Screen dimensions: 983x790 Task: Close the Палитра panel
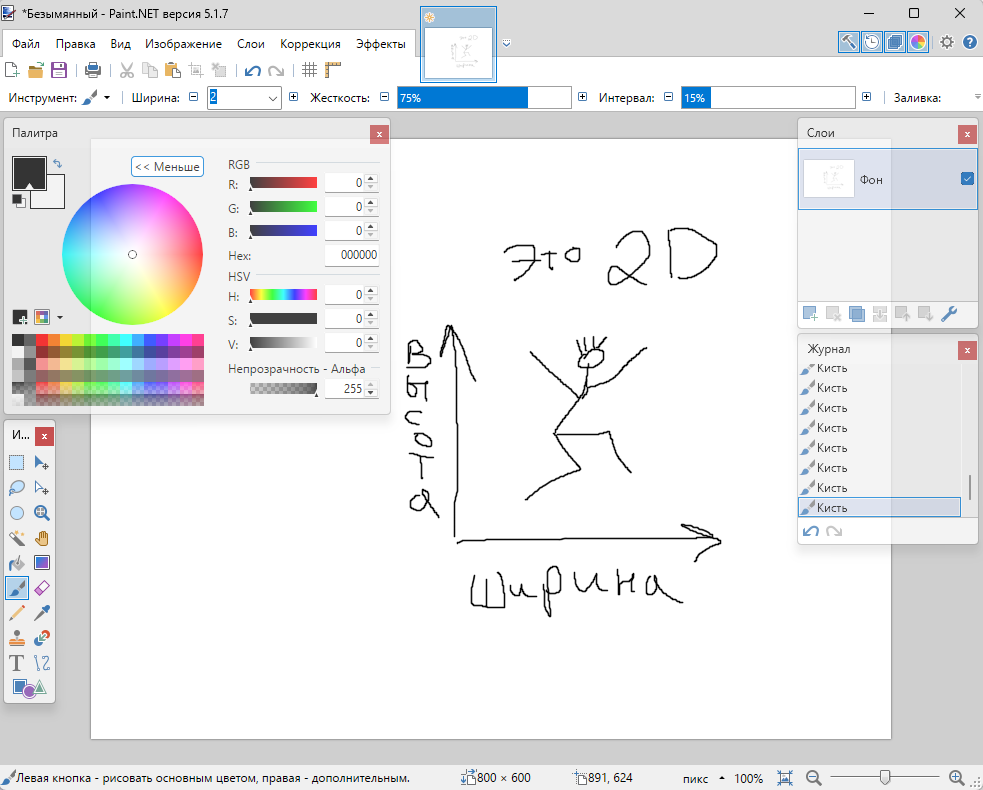[379, 134]
